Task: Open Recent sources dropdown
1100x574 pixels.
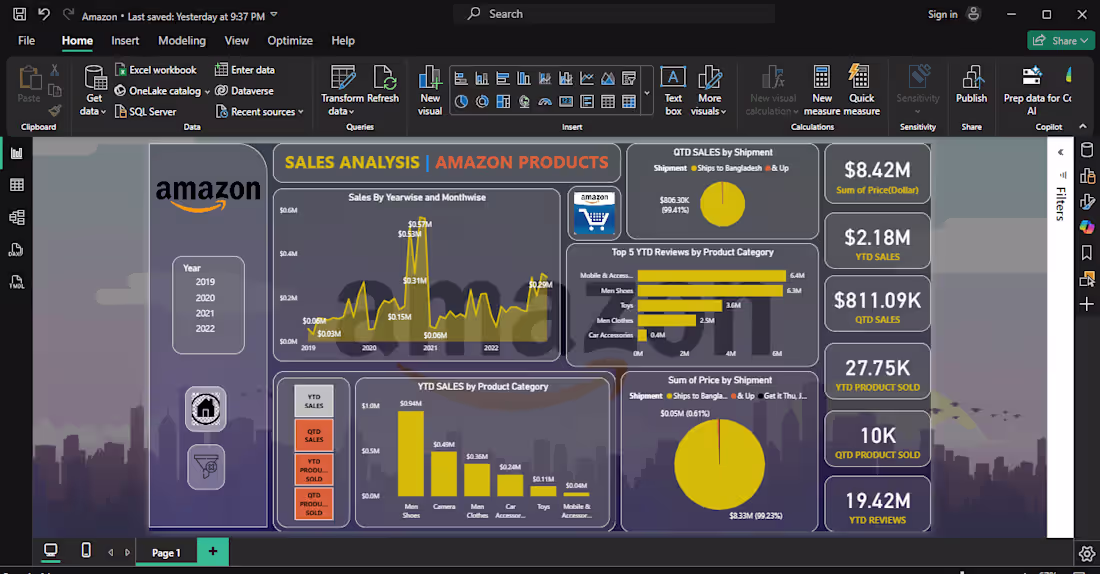Action: point(260,112)
